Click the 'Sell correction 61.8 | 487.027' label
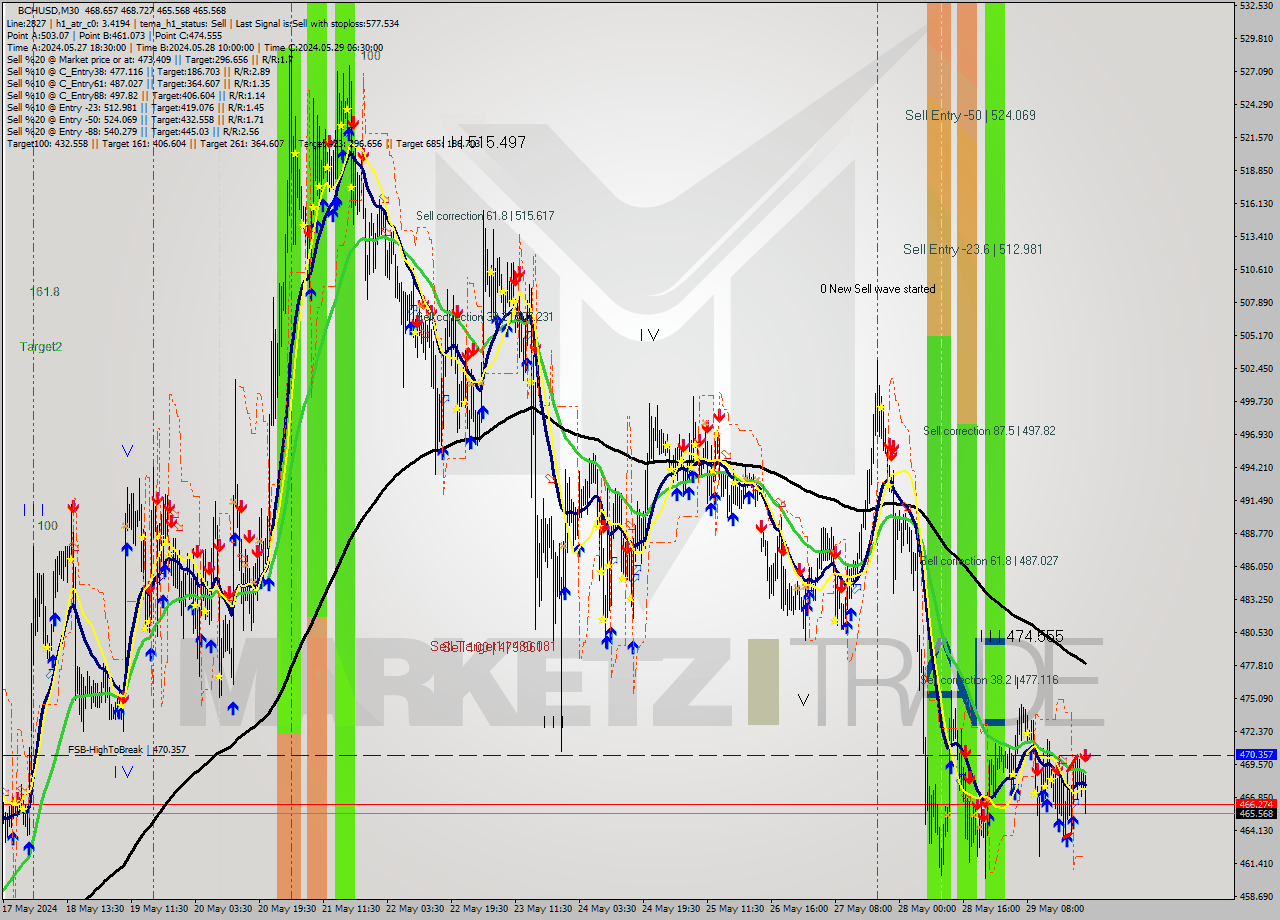 (989, 561)
